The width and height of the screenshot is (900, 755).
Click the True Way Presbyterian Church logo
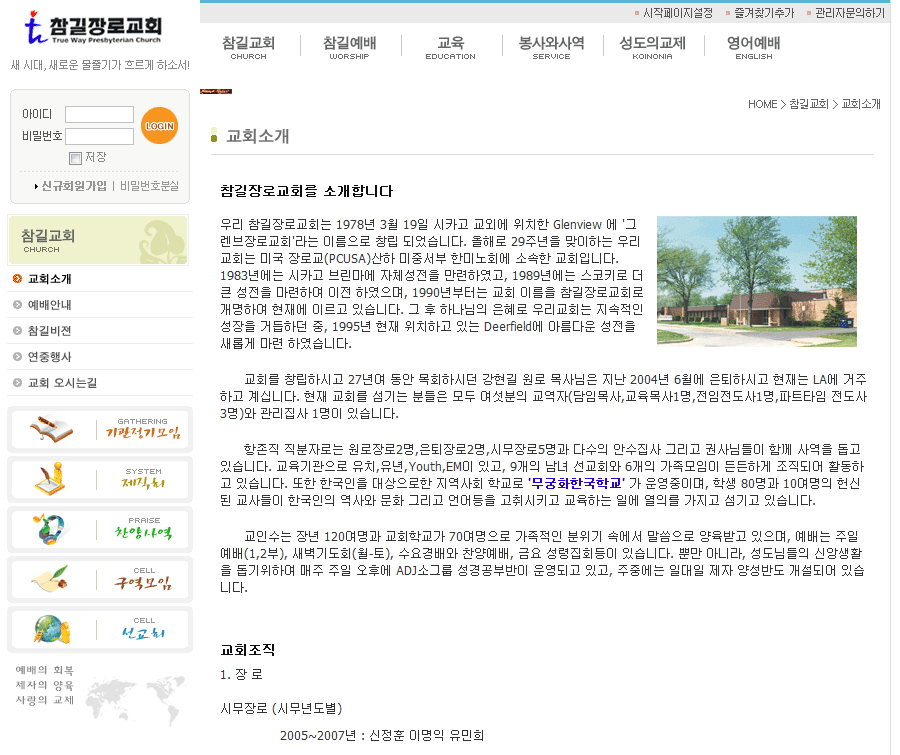click(x=98, y=31)
